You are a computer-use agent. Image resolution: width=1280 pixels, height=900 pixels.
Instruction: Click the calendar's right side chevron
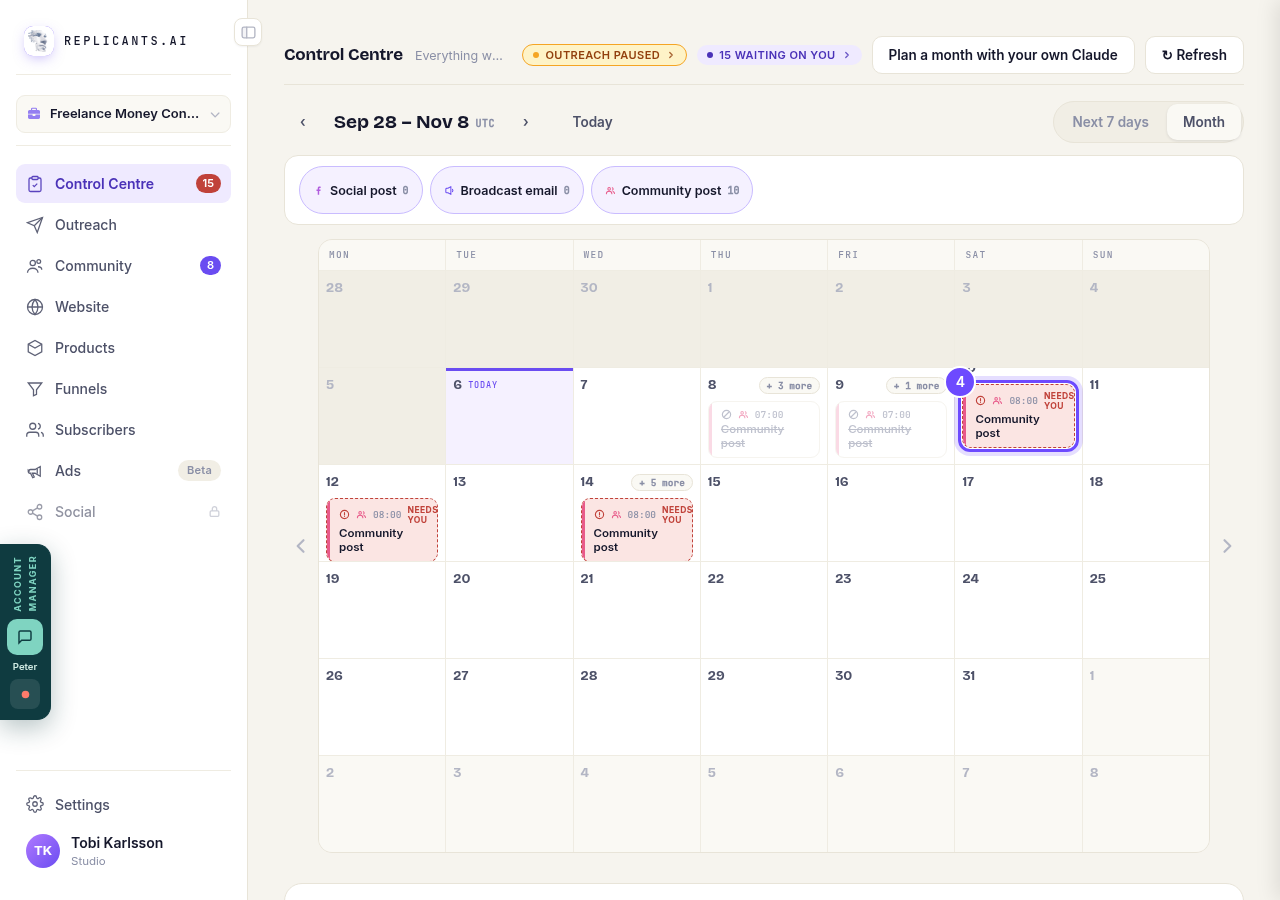1227,546
